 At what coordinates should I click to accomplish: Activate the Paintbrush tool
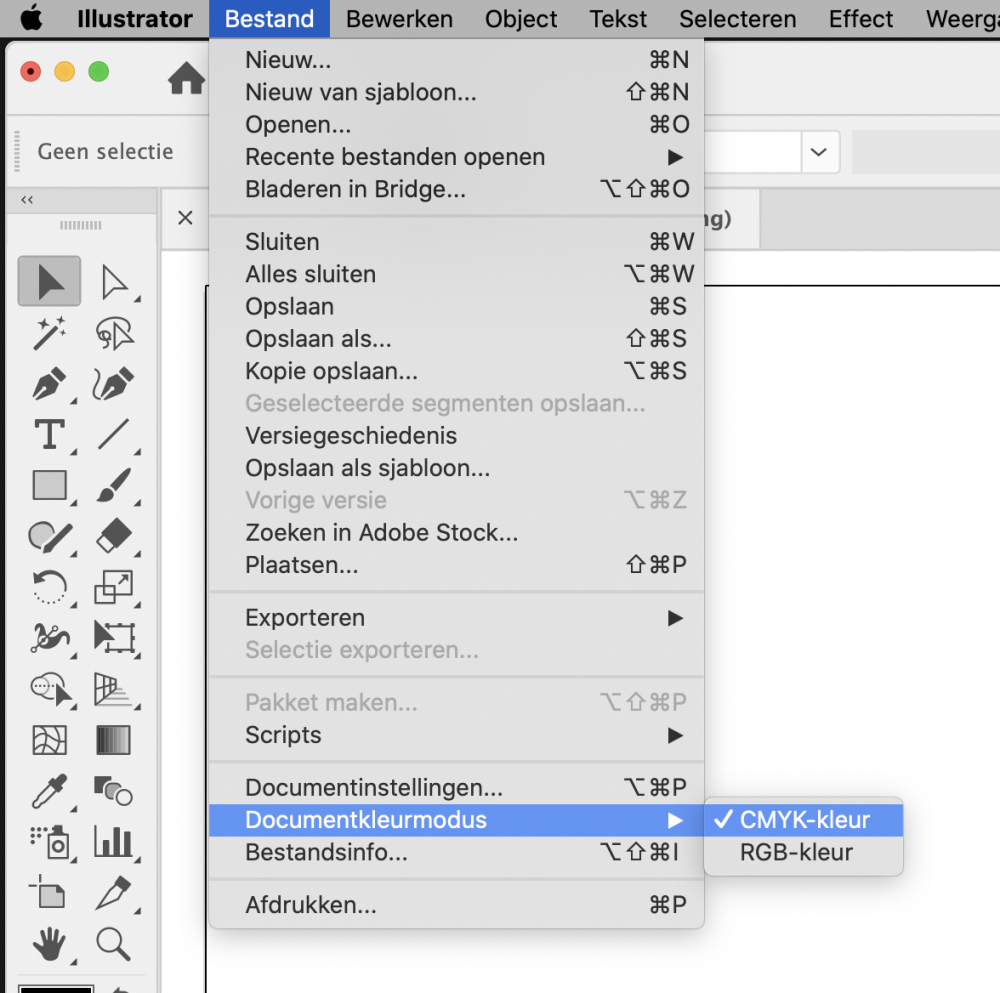click(114, 485)
